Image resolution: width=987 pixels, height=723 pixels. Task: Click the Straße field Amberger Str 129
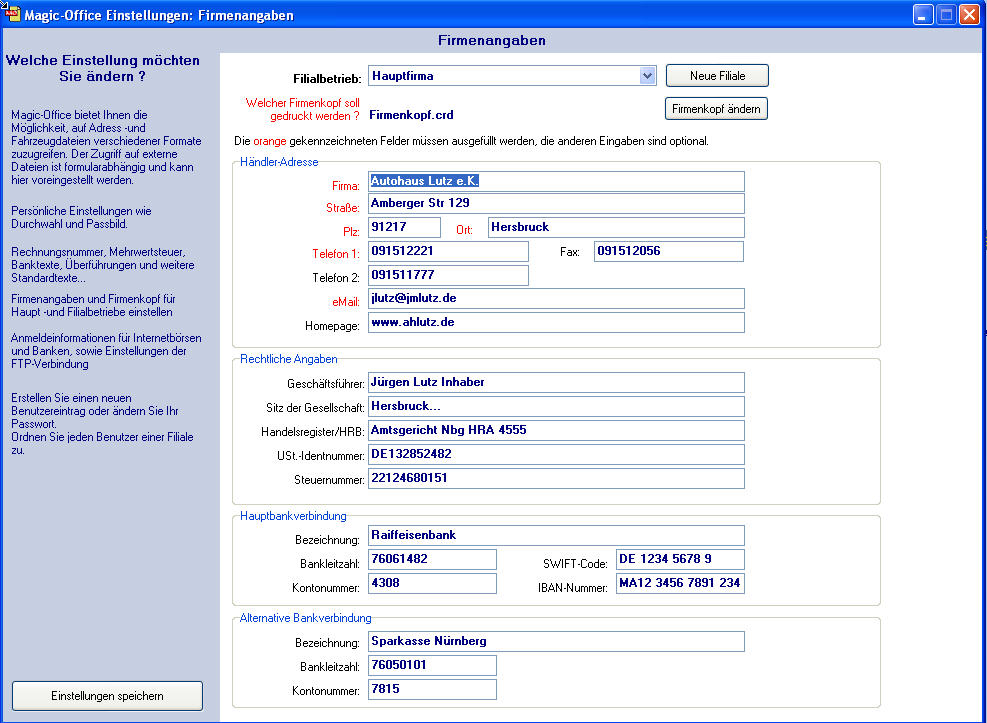click(556, 203)
